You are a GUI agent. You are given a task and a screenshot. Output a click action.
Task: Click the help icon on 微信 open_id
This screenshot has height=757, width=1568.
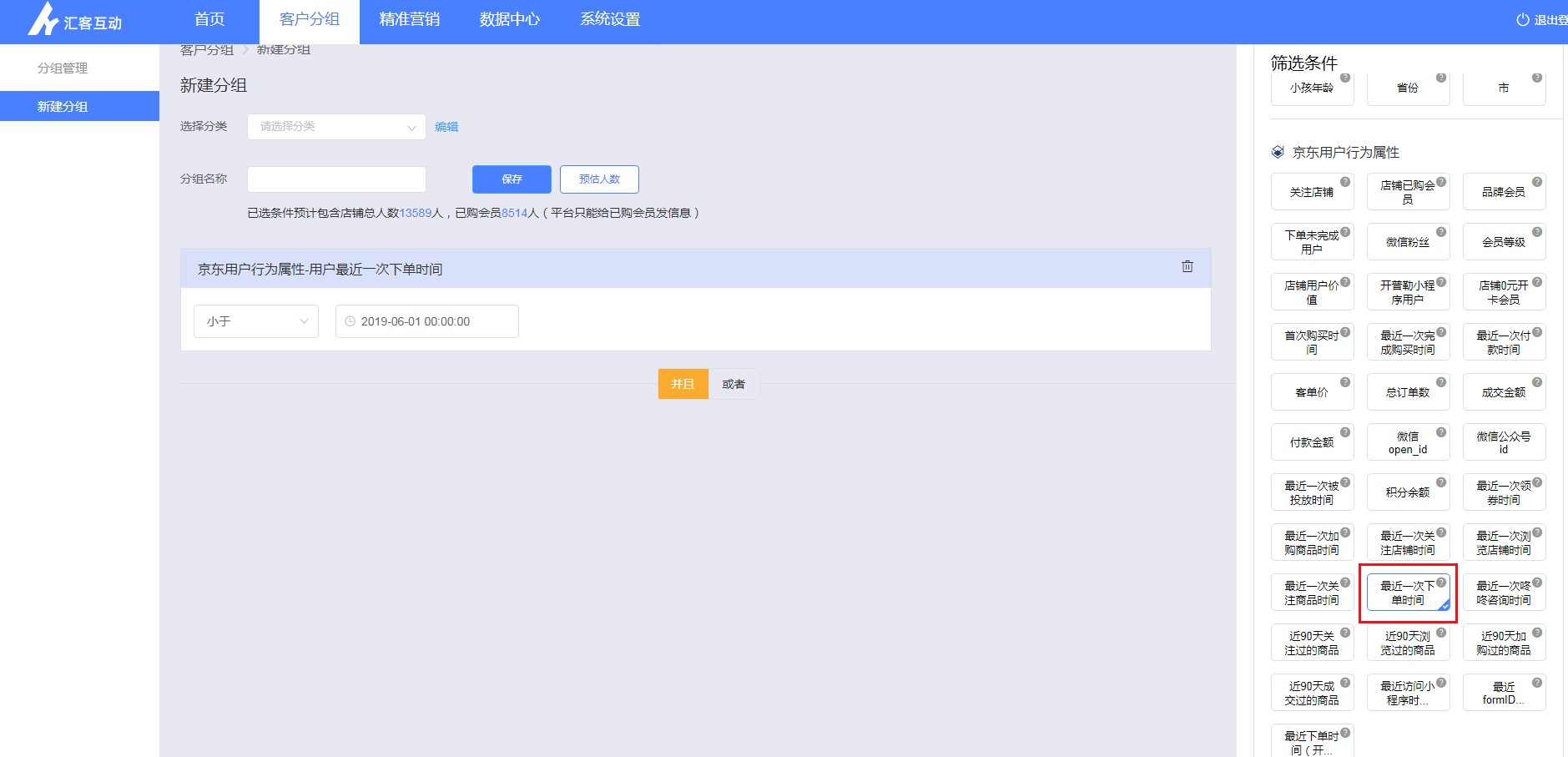click(x=1441, y=432)
